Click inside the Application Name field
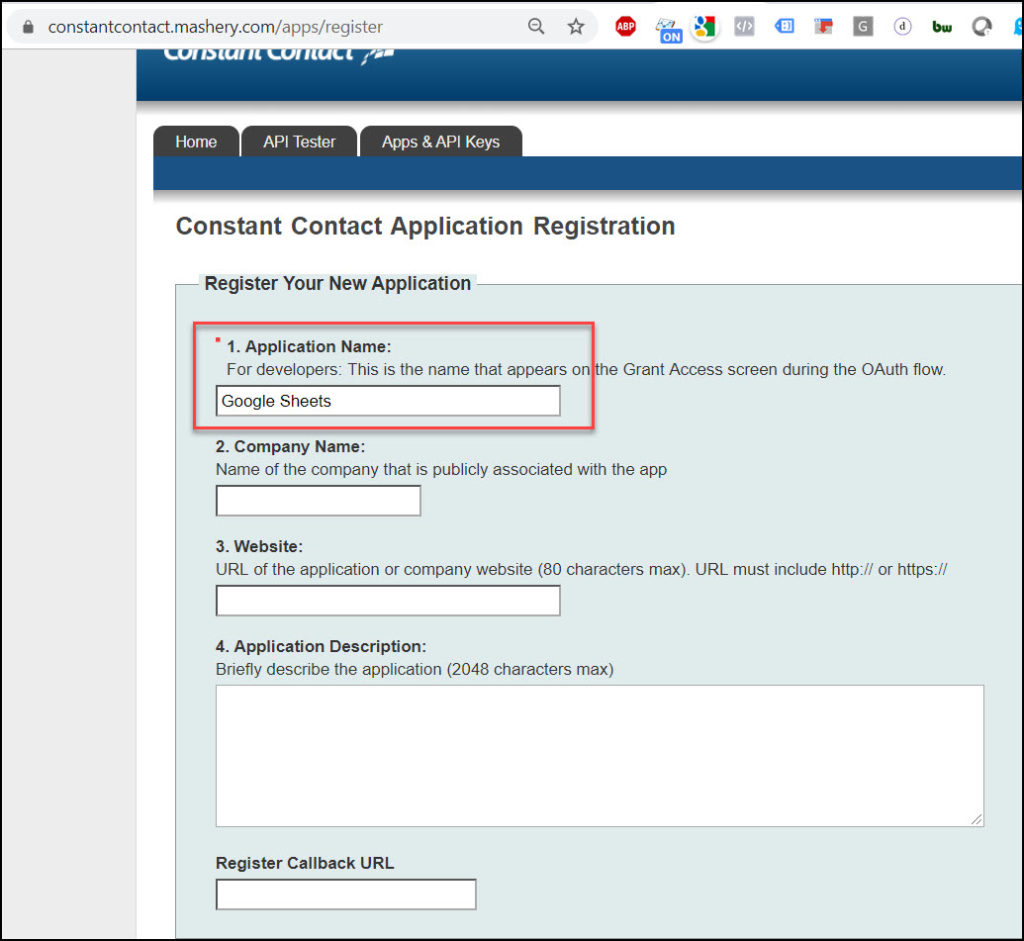 pyautogui.click(x=388, y=400)
